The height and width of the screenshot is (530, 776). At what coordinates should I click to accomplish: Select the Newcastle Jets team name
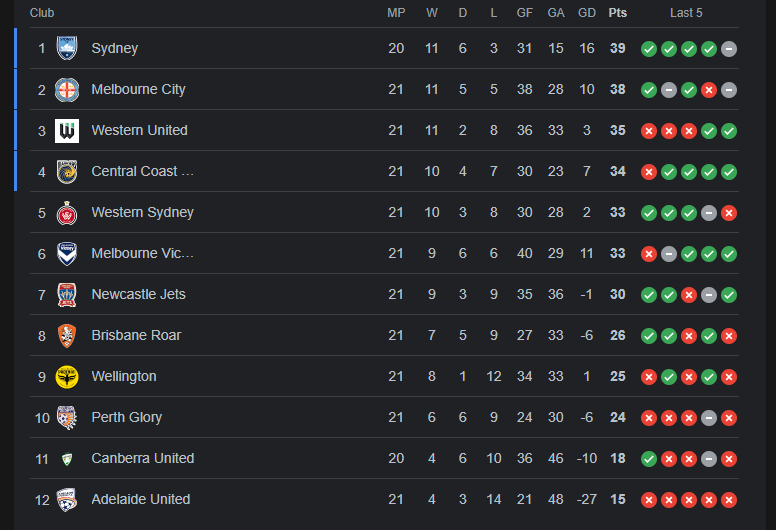[138, 294]
